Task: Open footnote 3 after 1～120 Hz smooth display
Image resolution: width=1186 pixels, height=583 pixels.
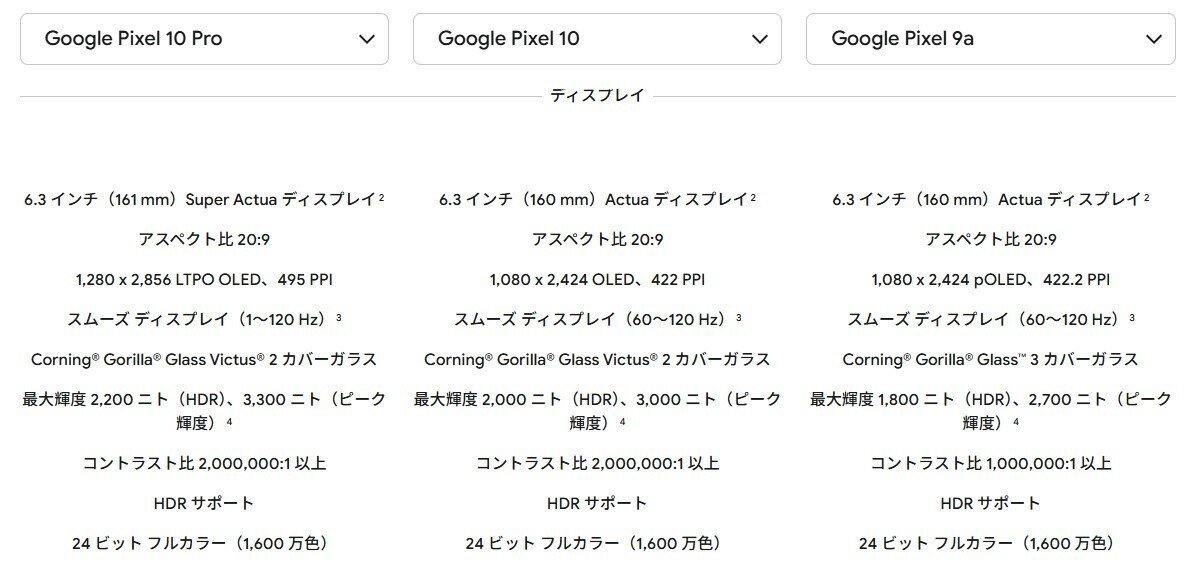Action: (x=339, y=318)
